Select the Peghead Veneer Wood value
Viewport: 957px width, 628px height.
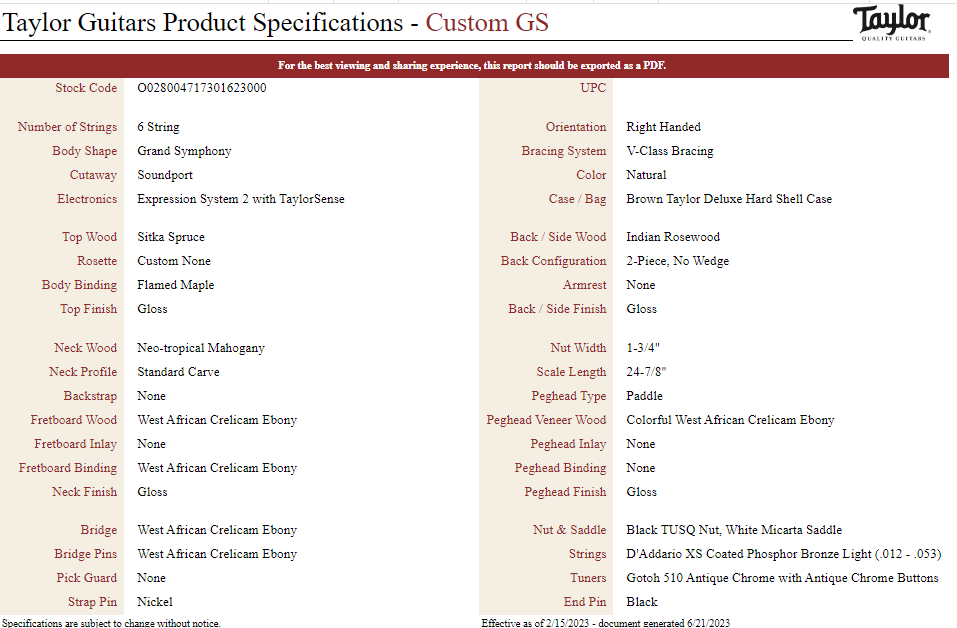point(730,420)
